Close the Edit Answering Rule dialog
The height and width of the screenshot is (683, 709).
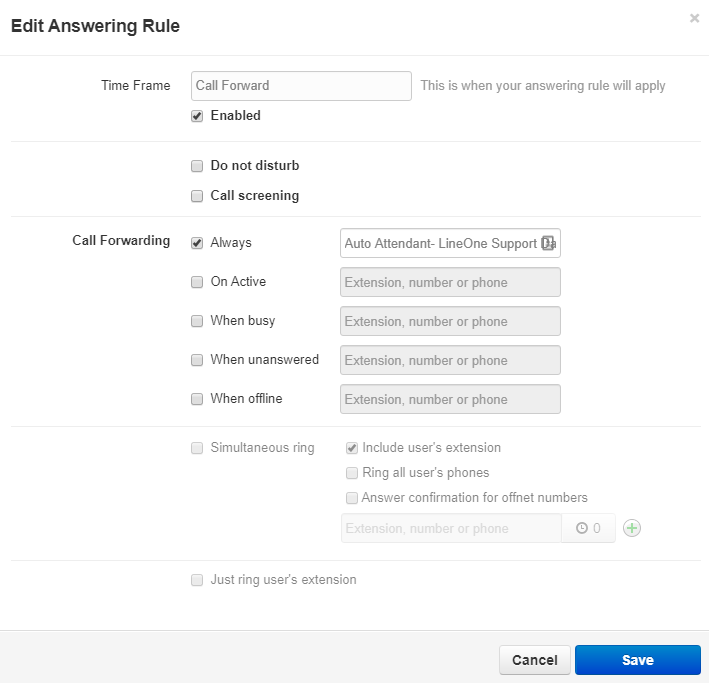[694, 18]
